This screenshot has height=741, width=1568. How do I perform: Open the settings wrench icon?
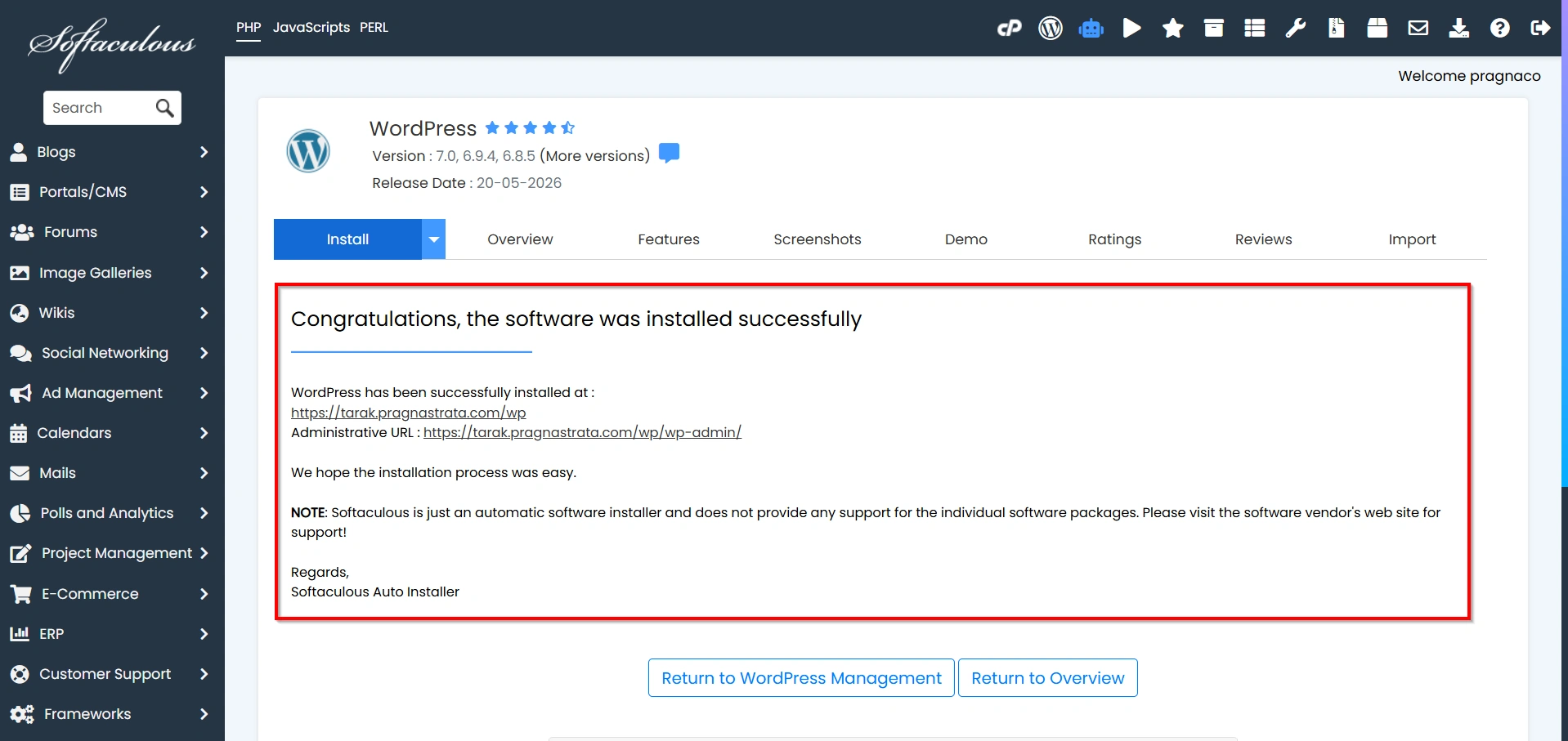pos(1296,29)
